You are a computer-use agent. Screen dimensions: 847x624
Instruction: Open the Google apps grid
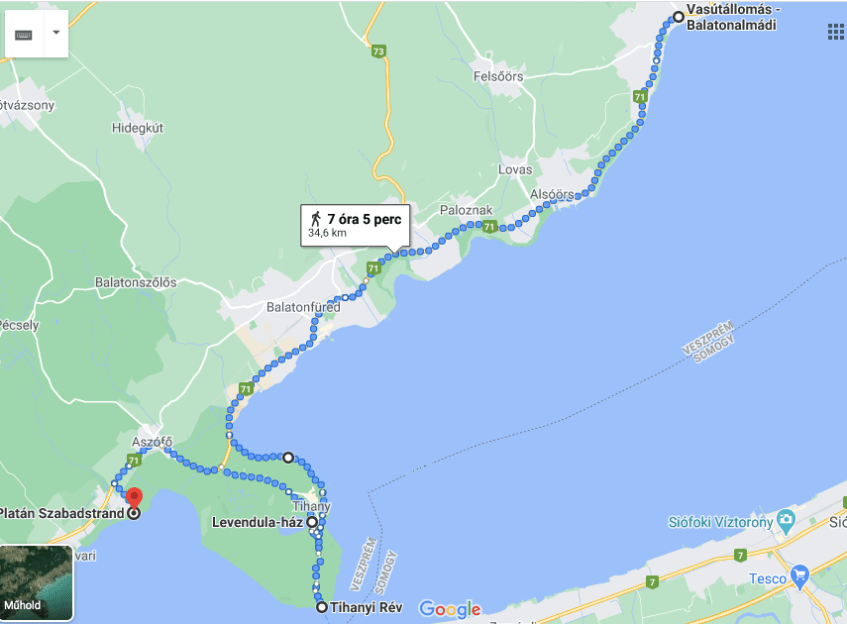(x=836, y=32)
